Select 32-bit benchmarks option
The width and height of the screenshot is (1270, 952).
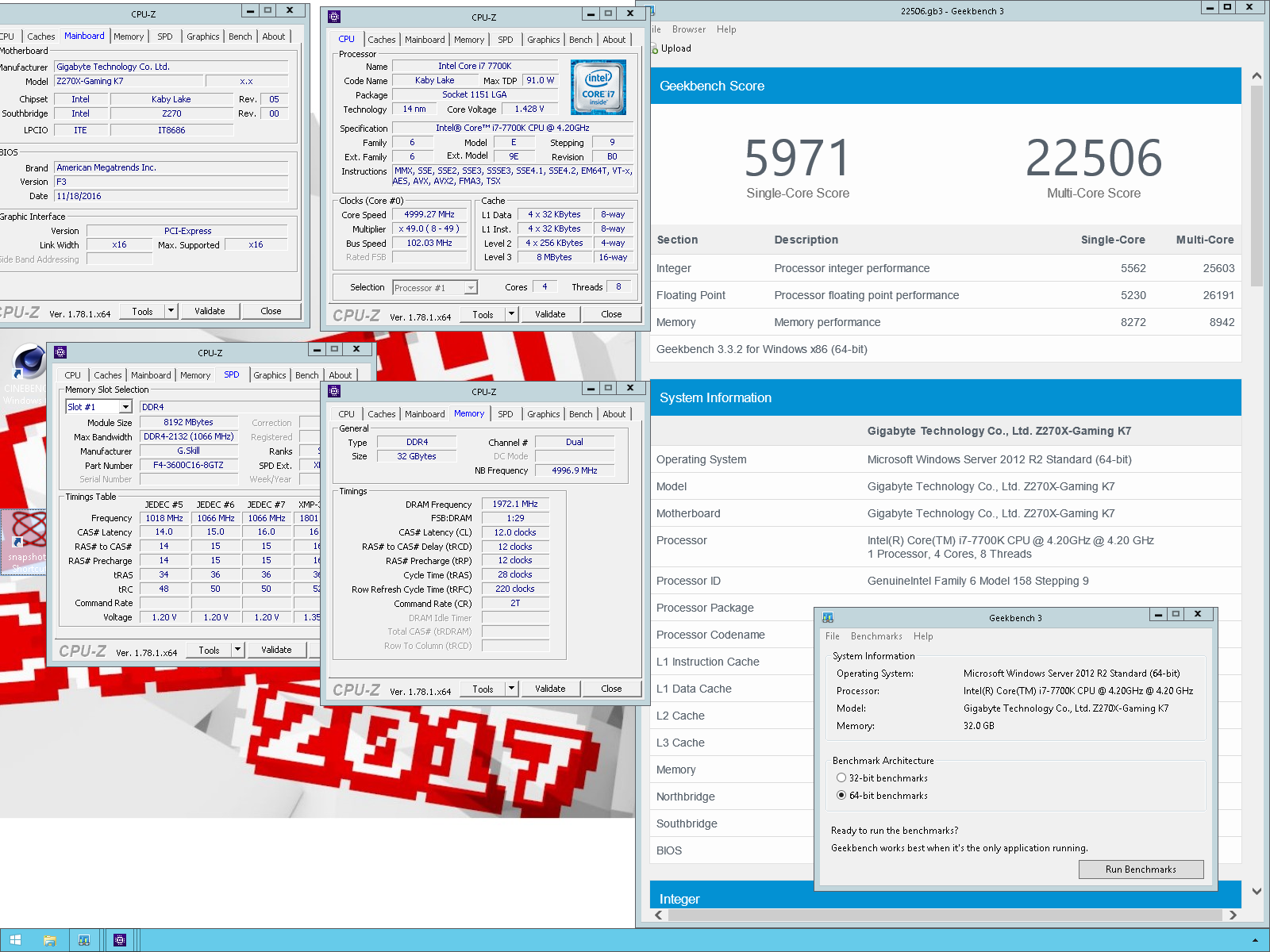(841, 778)
